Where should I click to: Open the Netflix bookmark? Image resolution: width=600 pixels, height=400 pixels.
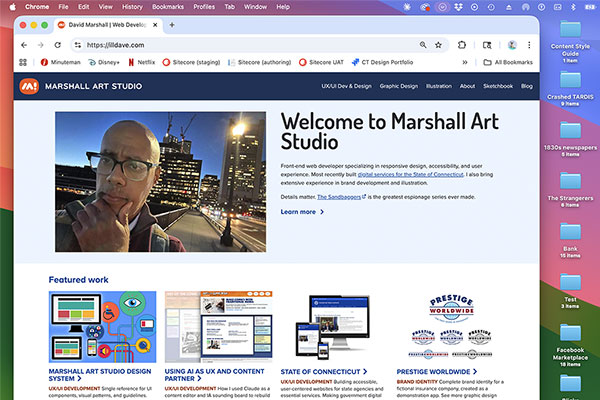coord(140,62)
